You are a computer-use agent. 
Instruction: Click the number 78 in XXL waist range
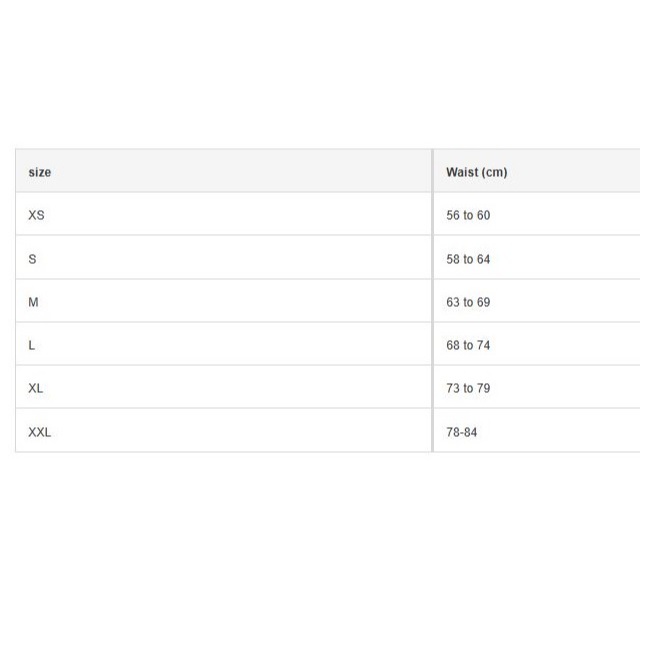point(453,432)
